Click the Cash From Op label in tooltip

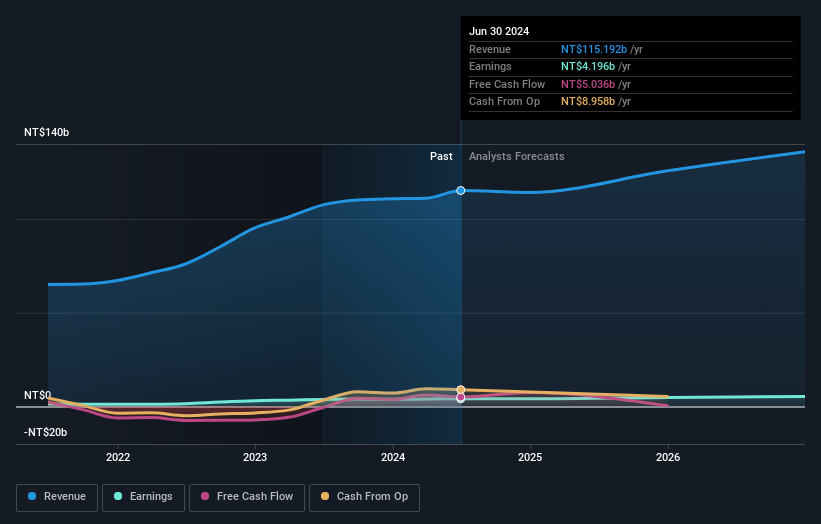[x=504, y=102]
